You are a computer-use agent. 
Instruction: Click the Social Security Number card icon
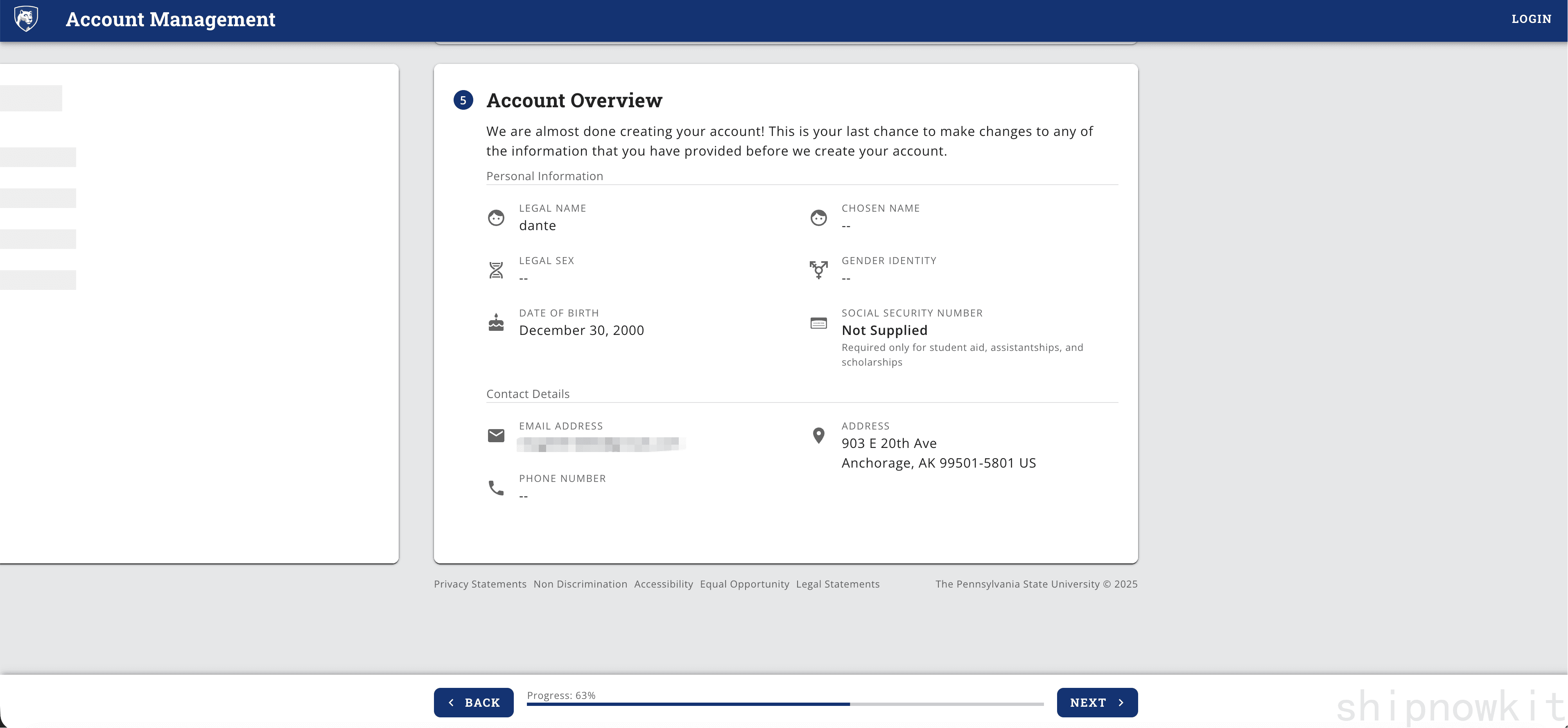(x=819, y=323)
